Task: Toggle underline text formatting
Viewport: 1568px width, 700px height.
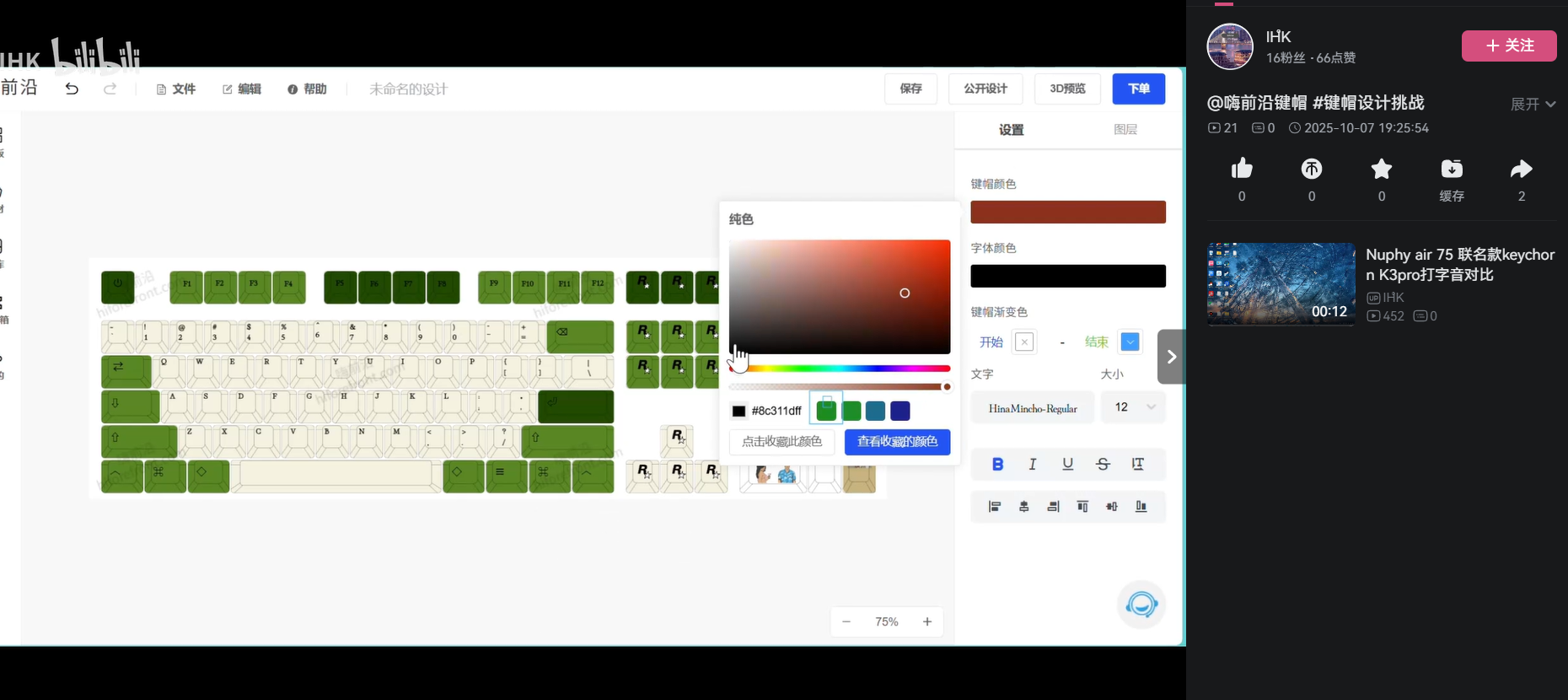Action: click(1068, 464)
